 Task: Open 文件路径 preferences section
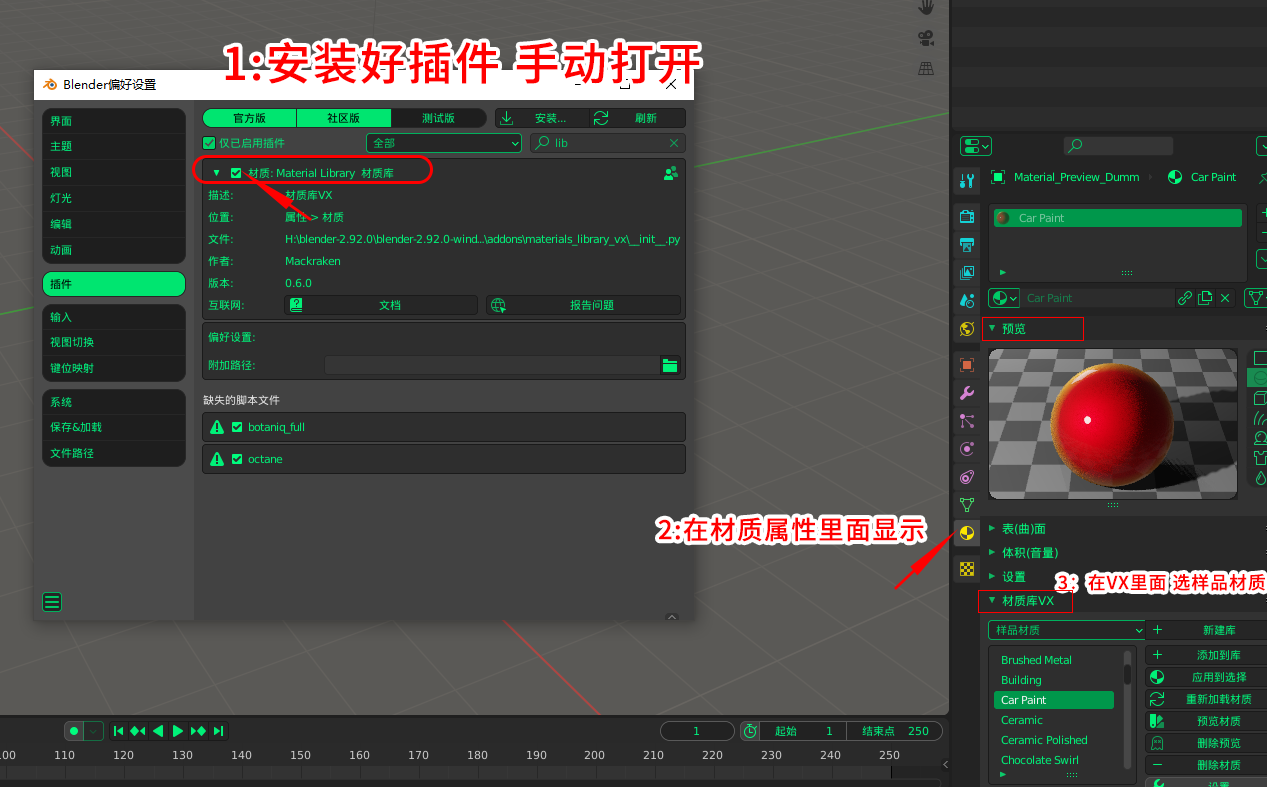[x=114, y=453]
